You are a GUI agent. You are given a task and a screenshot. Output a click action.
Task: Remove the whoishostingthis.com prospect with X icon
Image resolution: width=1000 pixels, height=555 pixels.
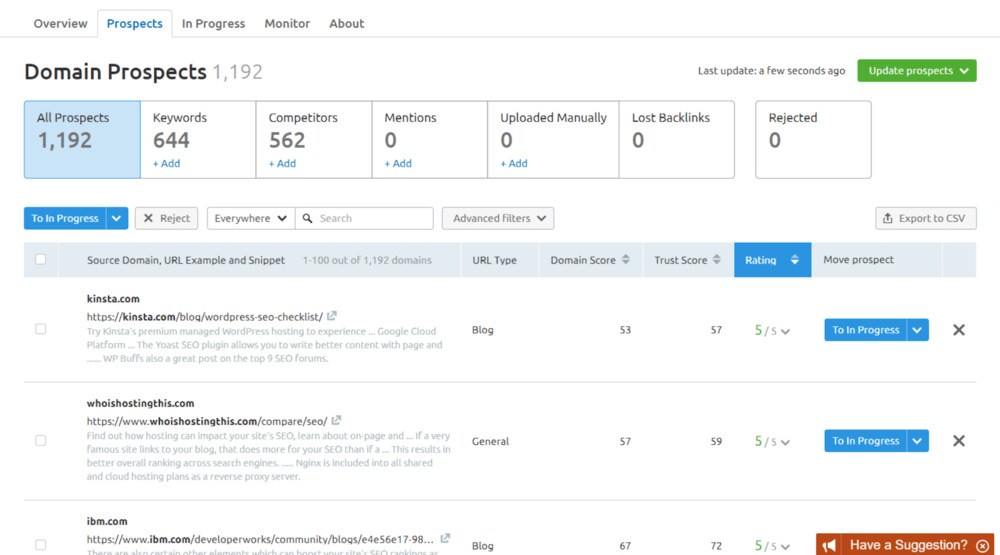pos(959,441)
